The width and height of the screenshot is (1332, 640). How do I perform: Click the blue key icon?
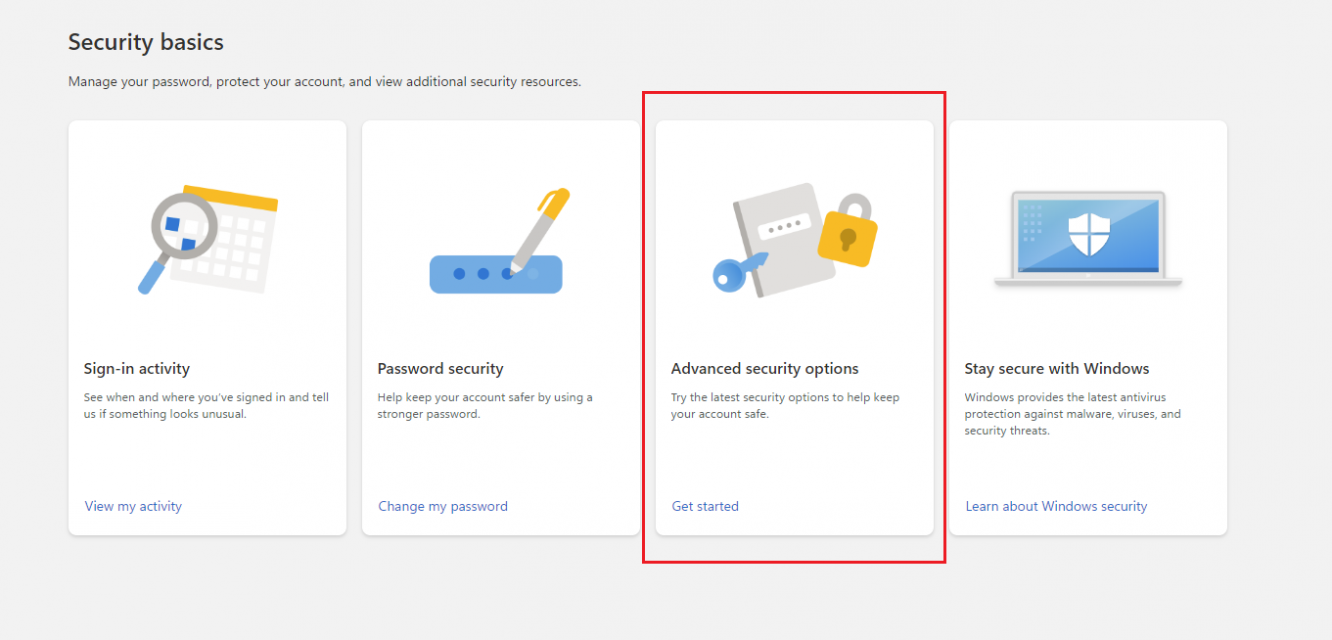(x=738, y=272)
